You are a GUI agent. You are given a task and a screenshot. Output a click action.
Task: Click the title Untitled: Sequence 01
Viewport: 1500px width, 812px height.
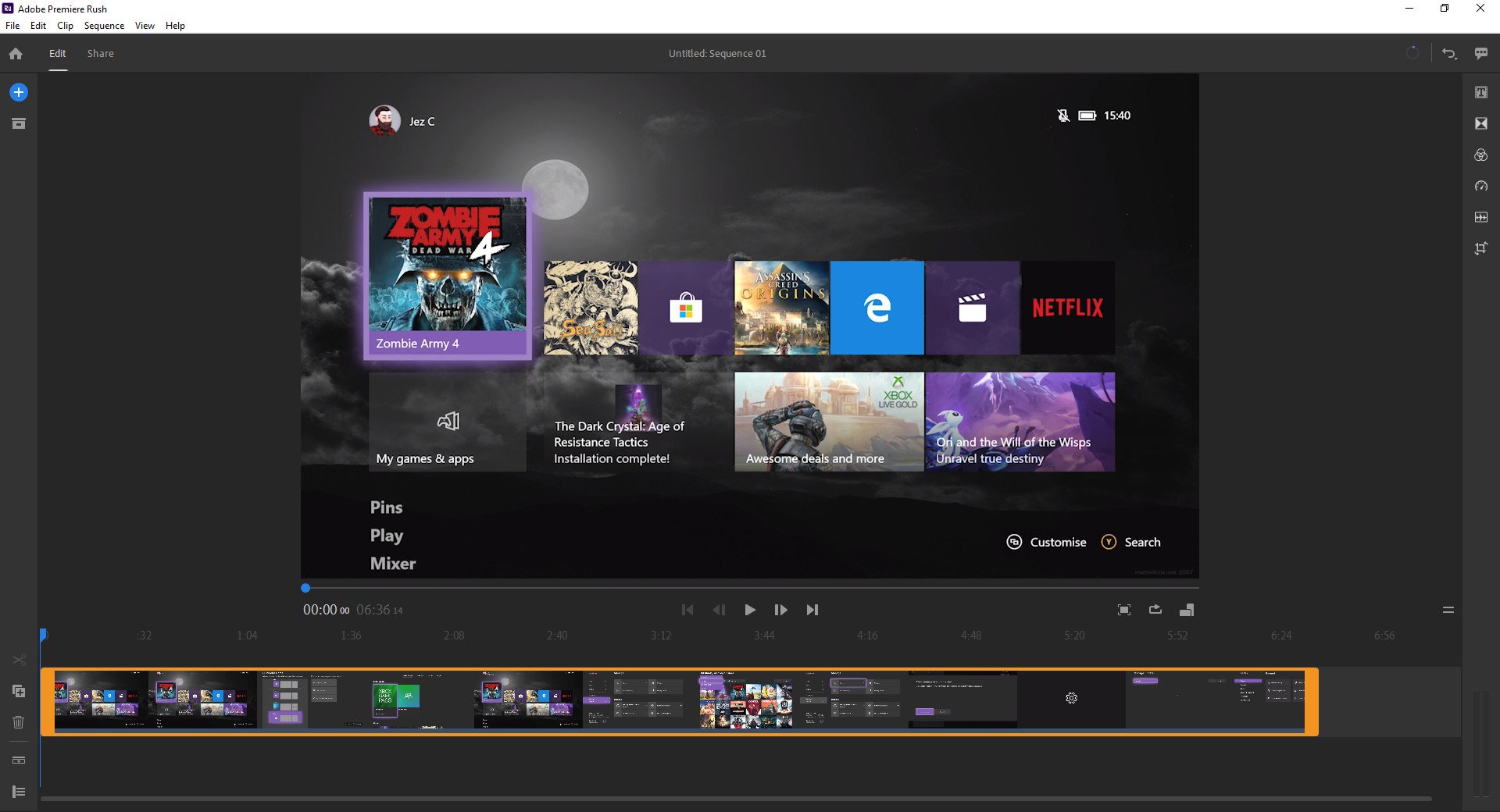tap(717, 54)
